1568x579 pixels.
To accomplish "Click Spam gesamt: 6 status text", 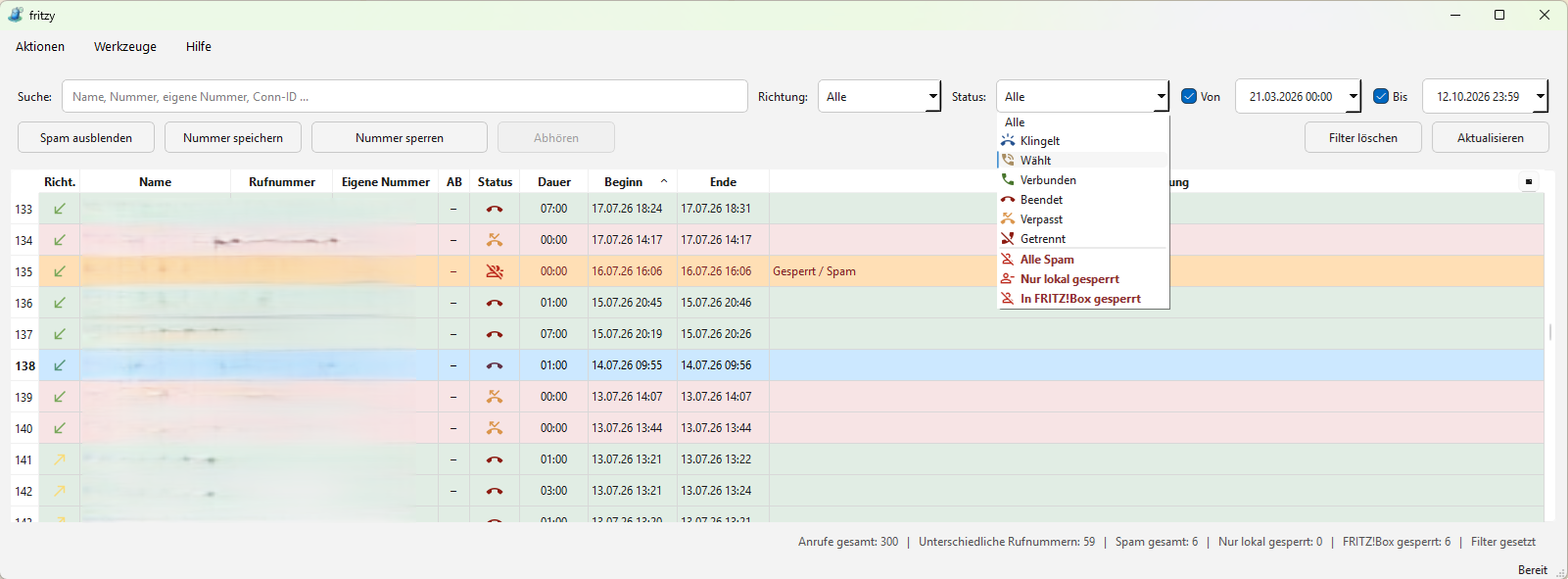I will (1157, 542).
